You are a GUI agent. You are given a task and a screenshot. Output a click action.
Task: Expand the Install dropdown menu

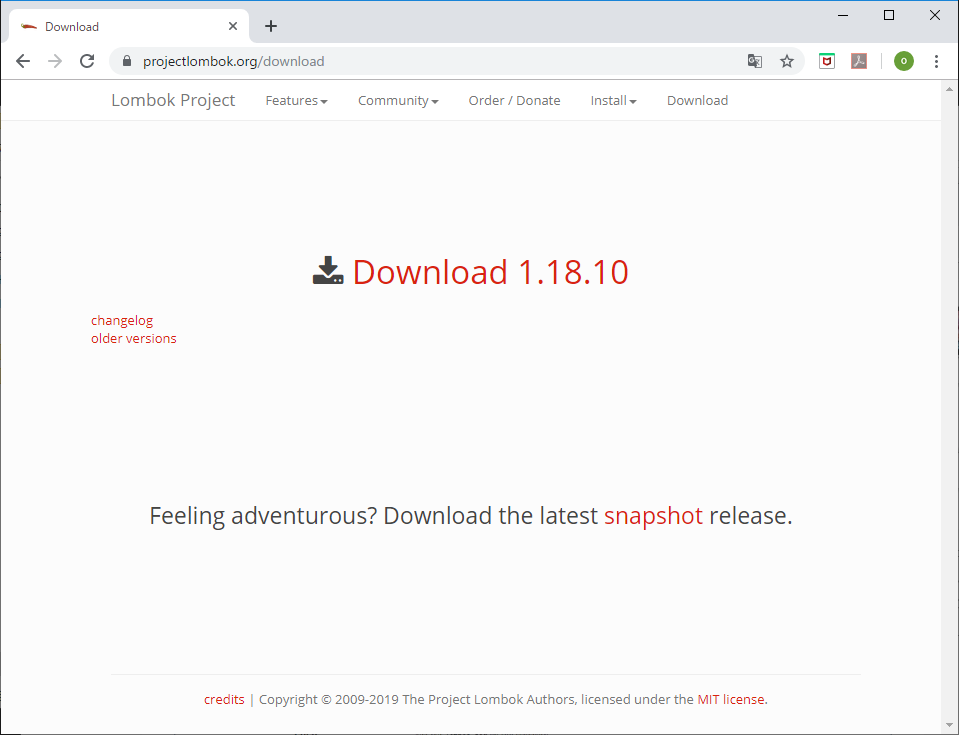(x=613, y=101)
